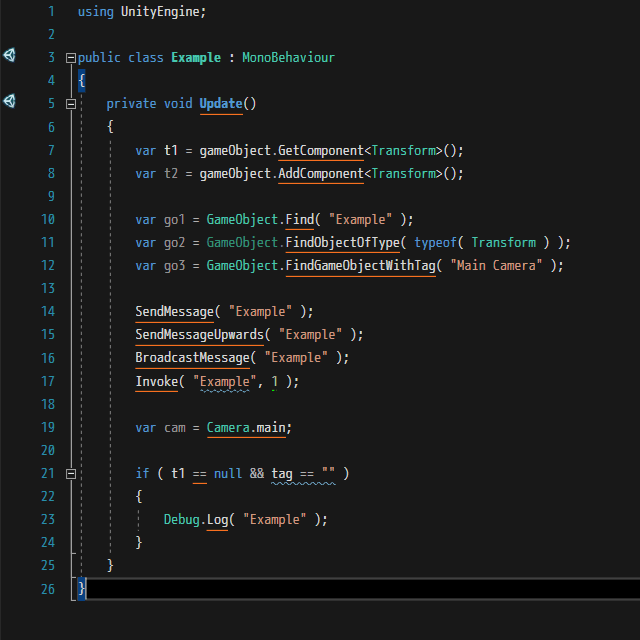
Task: Click the tag identifier on line 21
Action: pyautogui.click(x=282, y=474)
